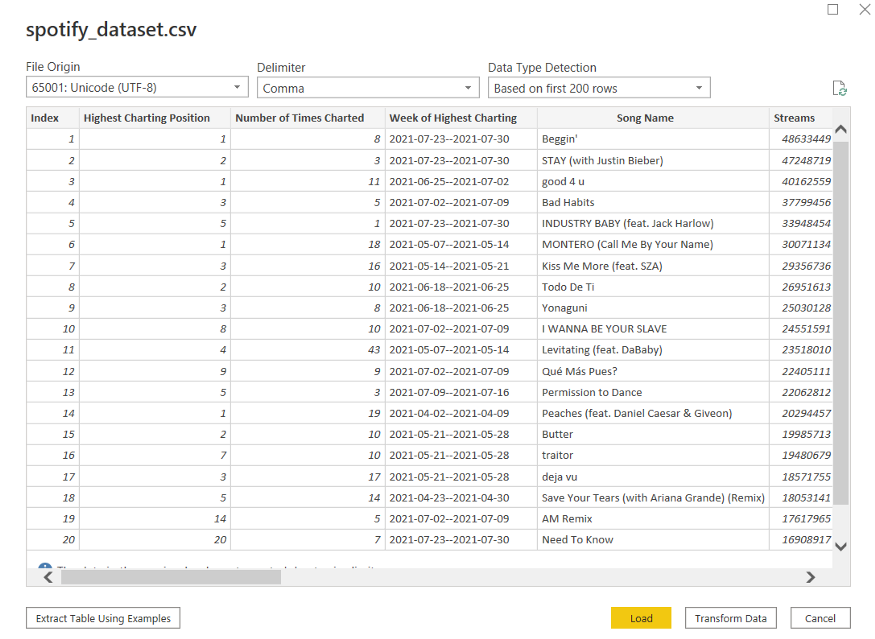Image resolution: width=875 pixels, height=639 pixels.
Task: Click the Cancel button
Action: 820,618
